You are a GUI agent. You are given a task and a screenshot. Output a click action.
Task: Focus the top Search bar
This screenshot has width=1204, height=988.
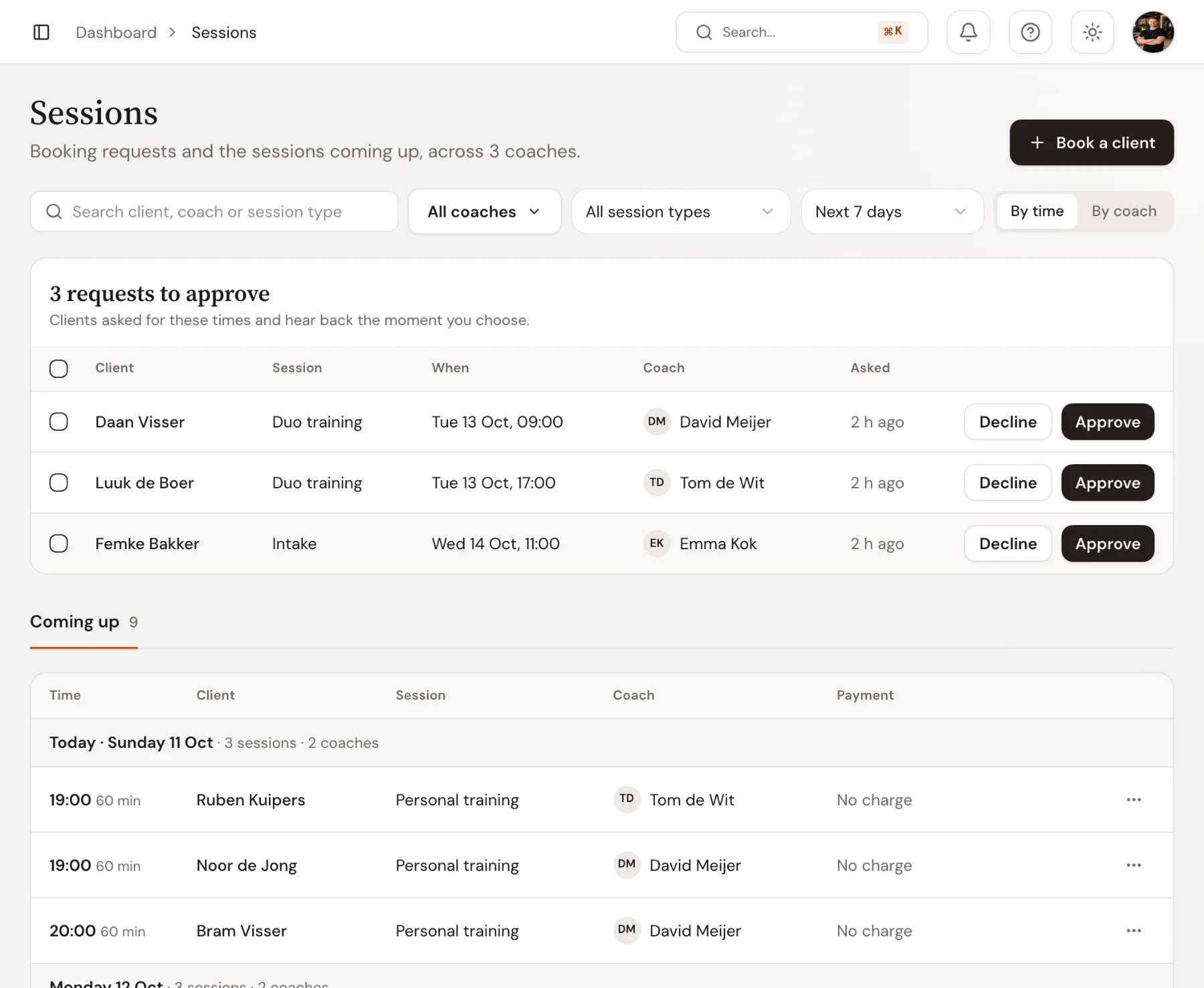tap(801, 32)
